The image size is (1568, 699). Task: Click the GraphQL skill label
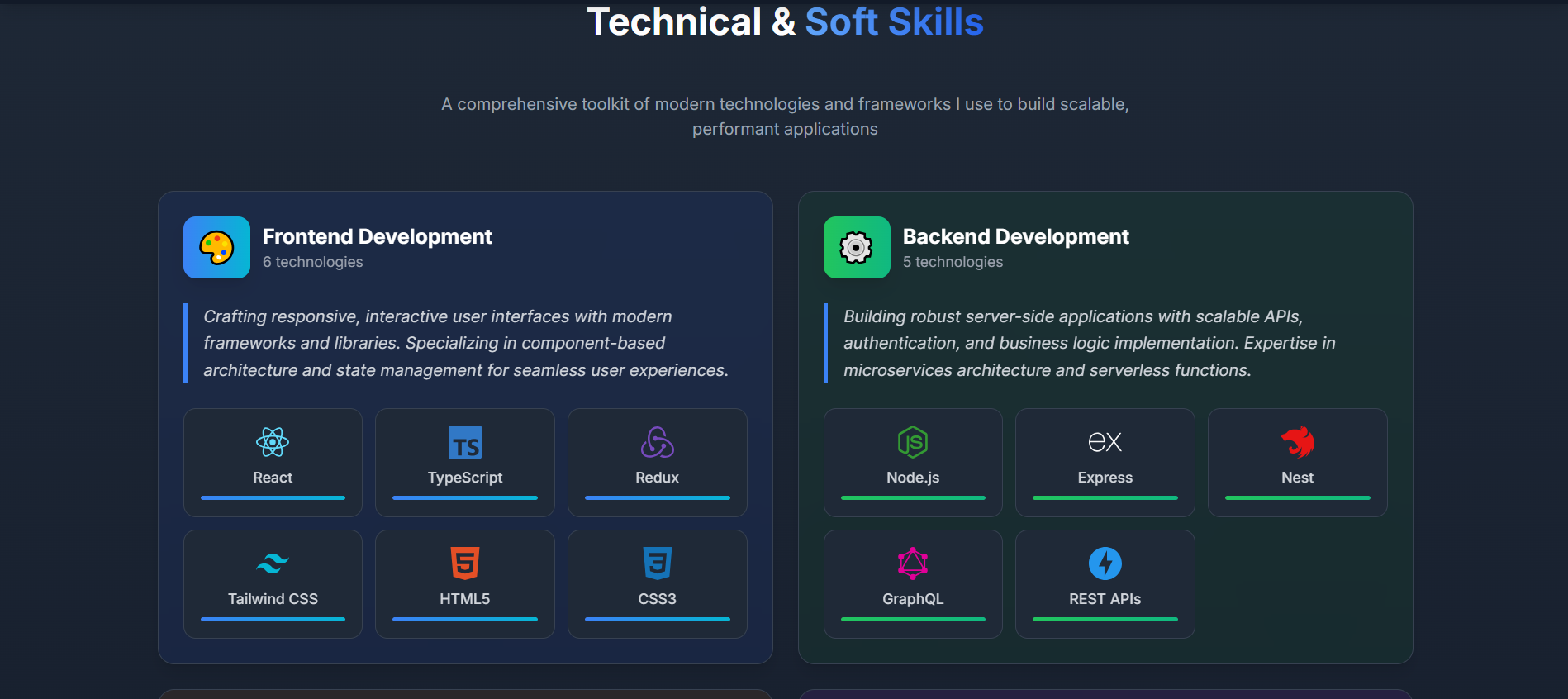tap(913, 599)
